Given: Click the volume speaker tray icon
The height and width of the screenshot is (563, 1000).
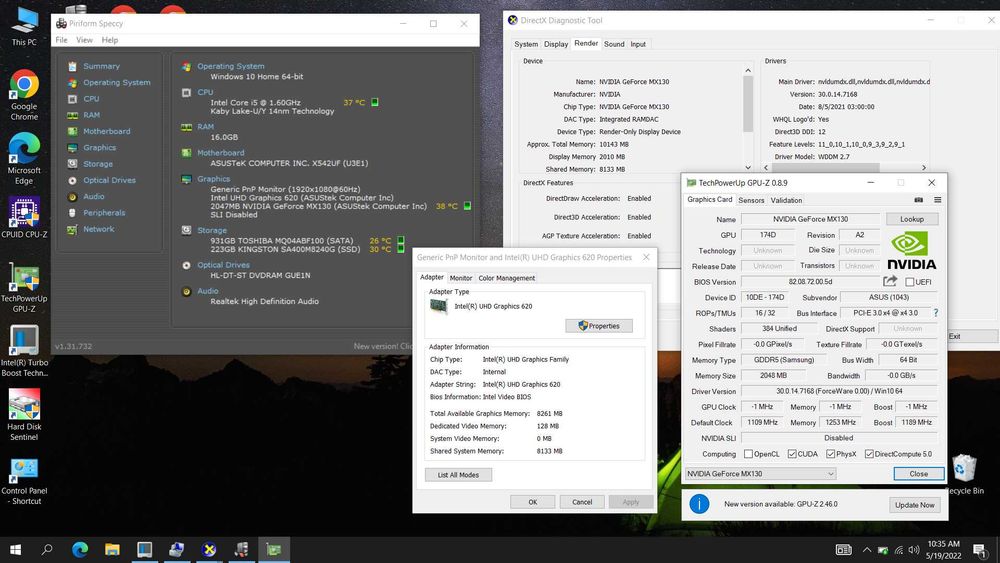Looking at the screenshot, I should [914, 550].
